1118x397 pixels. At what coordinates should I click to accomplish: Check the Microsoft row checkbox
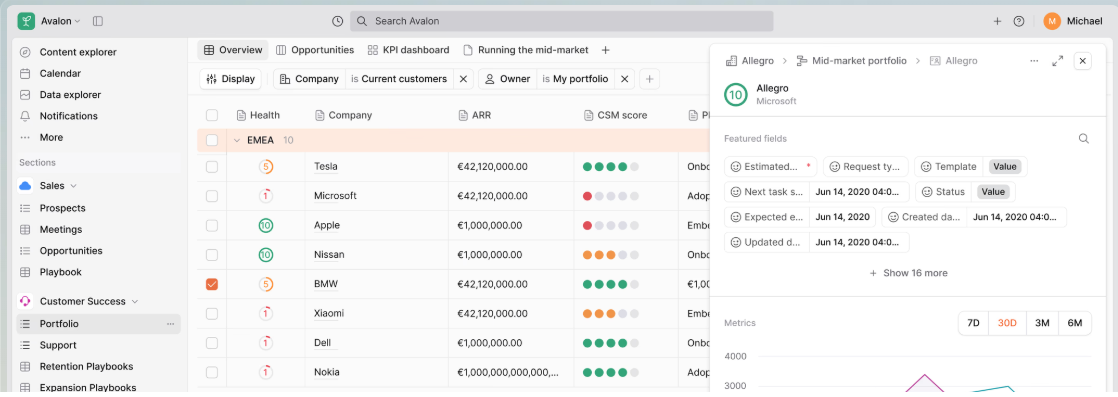click(212, 196)
